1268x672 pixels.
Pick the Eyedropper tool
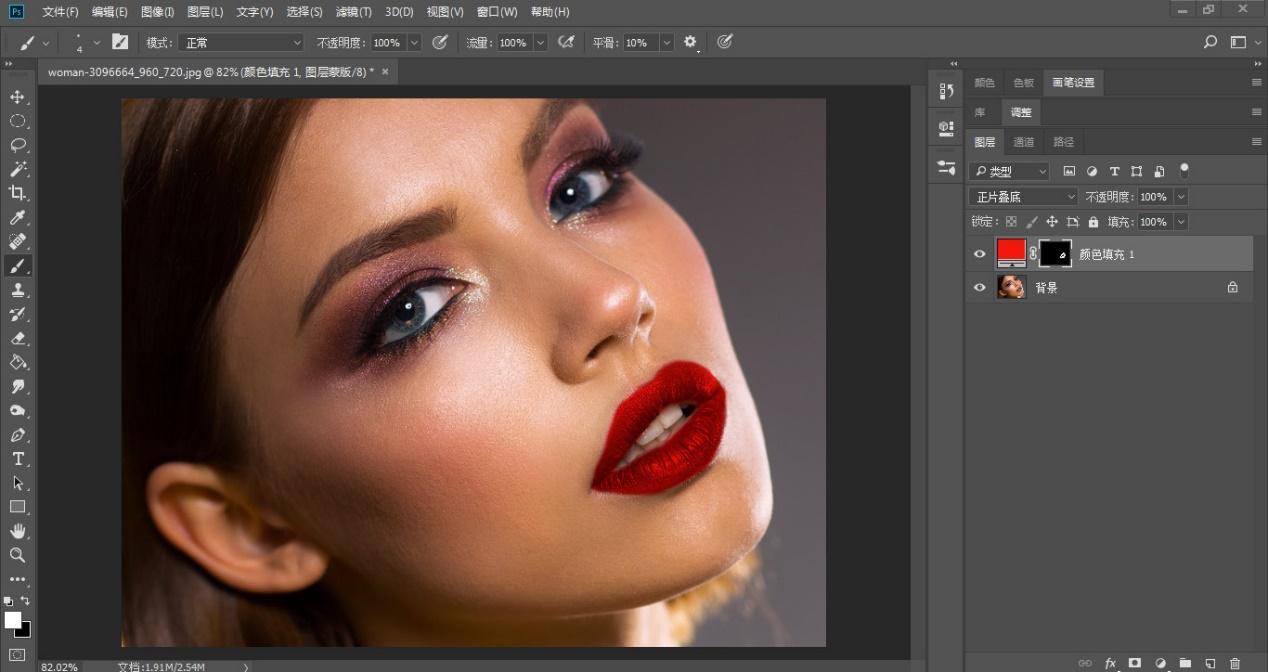17,218
